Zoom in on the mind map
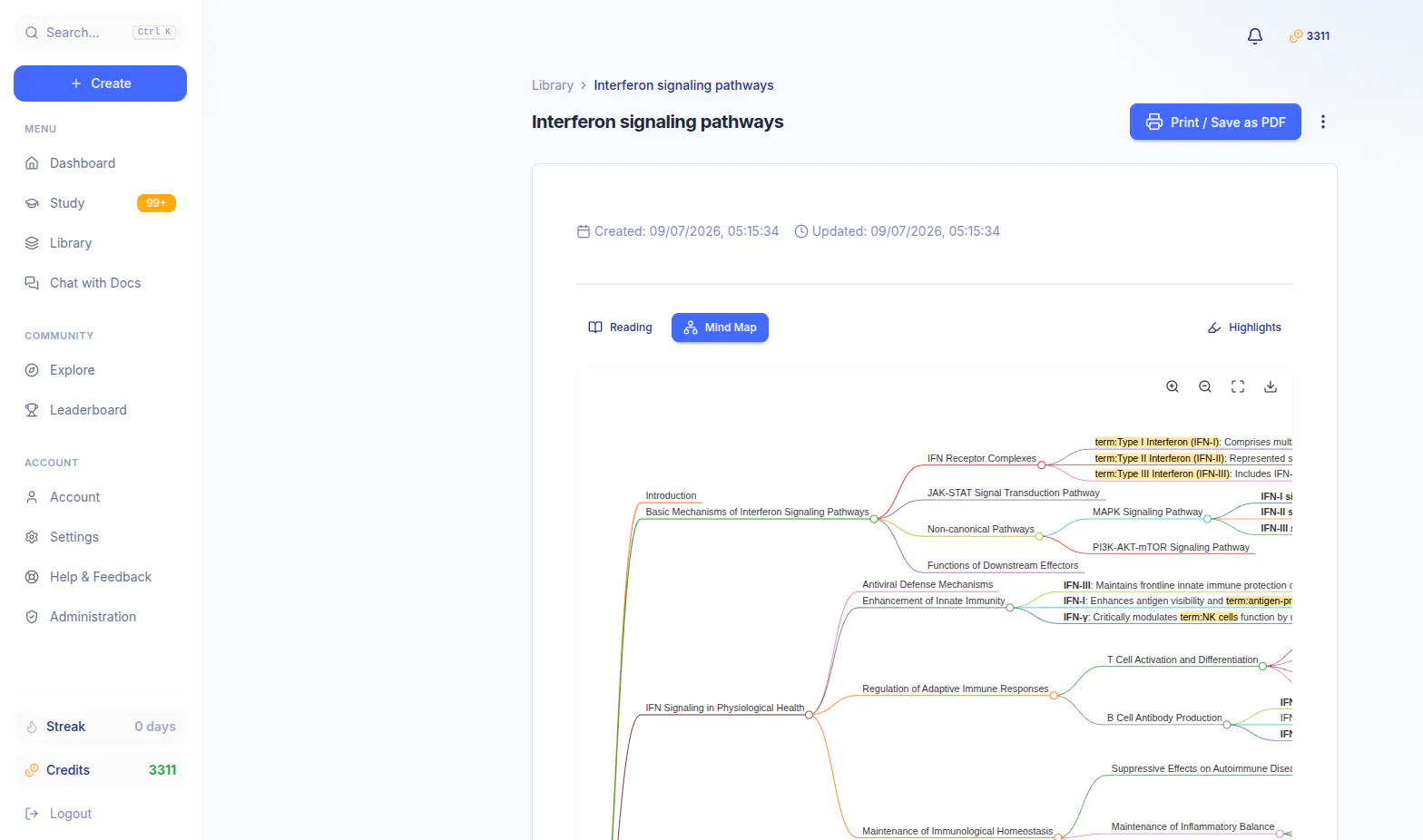1423x840 pixels. [1173, 386]
